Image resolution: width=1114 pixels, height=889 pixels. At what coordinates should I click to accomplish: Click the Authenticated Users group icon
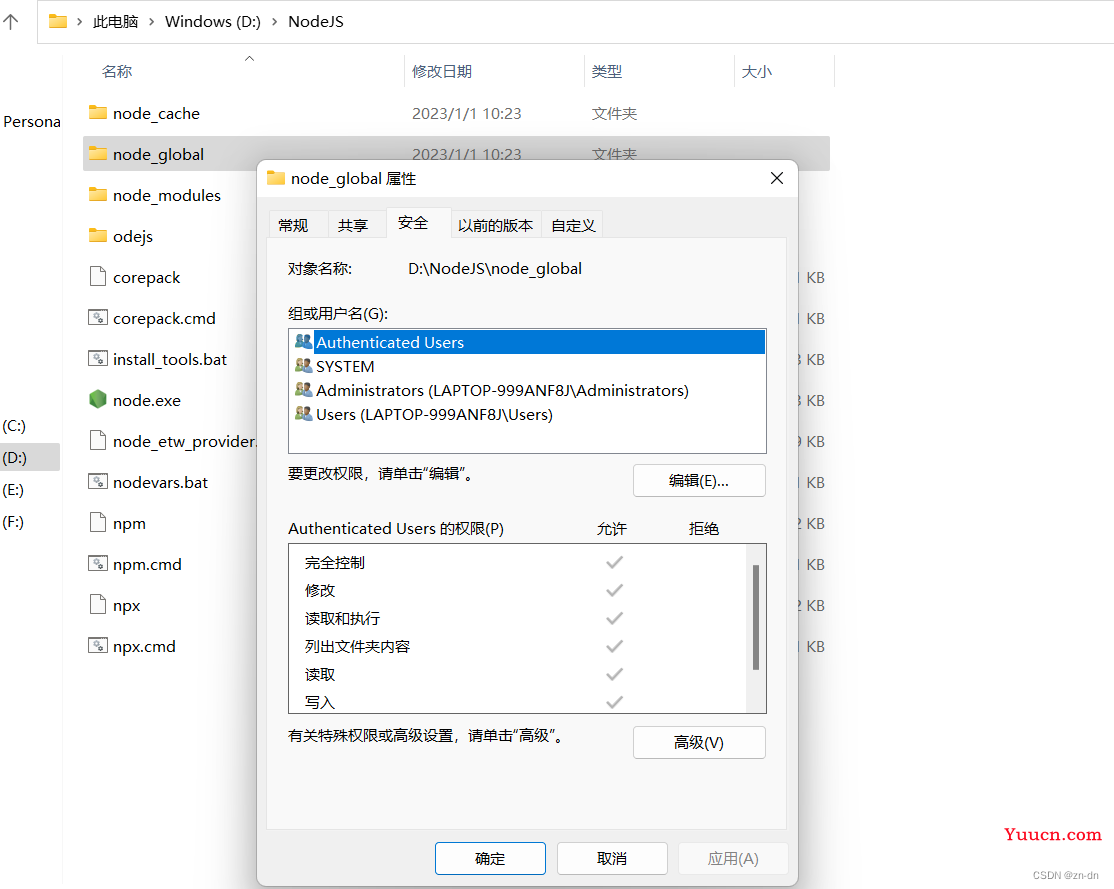click(303, 342)
